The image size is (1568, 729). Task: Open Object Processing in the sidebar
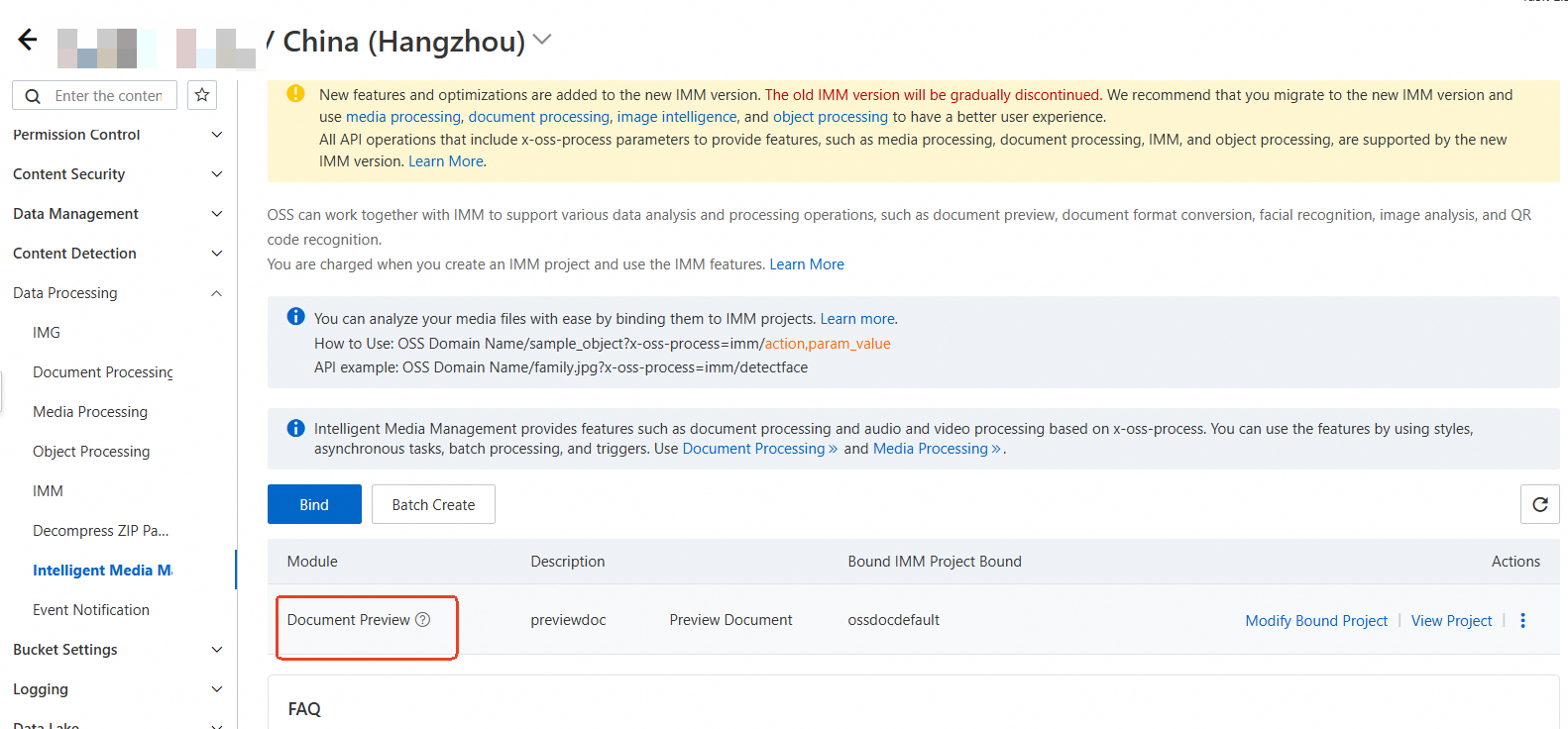tap(91, 452)
